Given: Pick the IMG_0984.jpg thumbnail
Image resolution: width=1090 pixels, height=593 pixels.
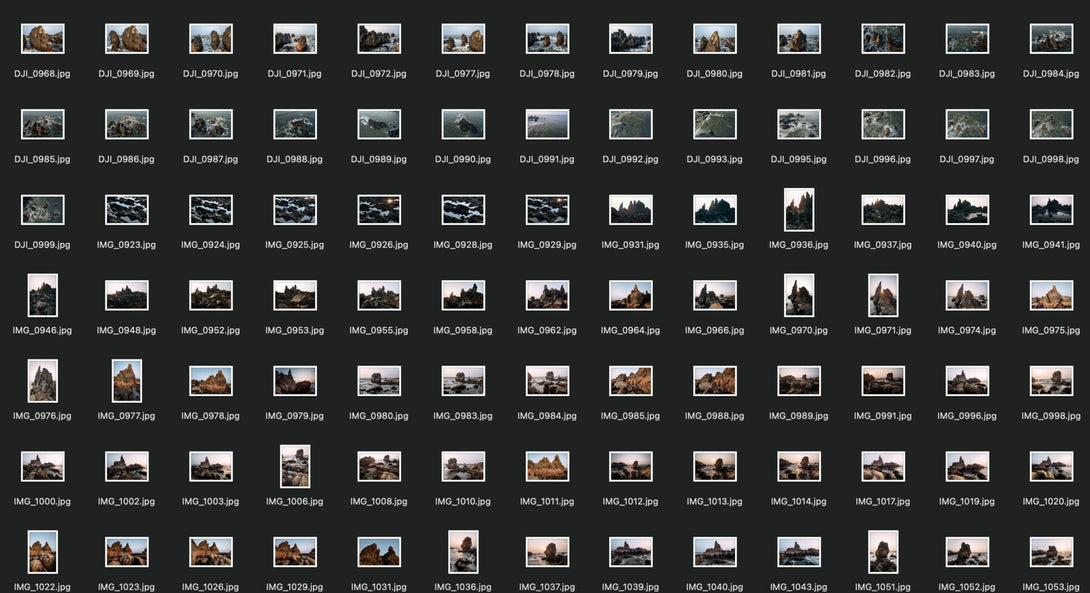Looking at the screenshot, I should (x=547, y=381).
